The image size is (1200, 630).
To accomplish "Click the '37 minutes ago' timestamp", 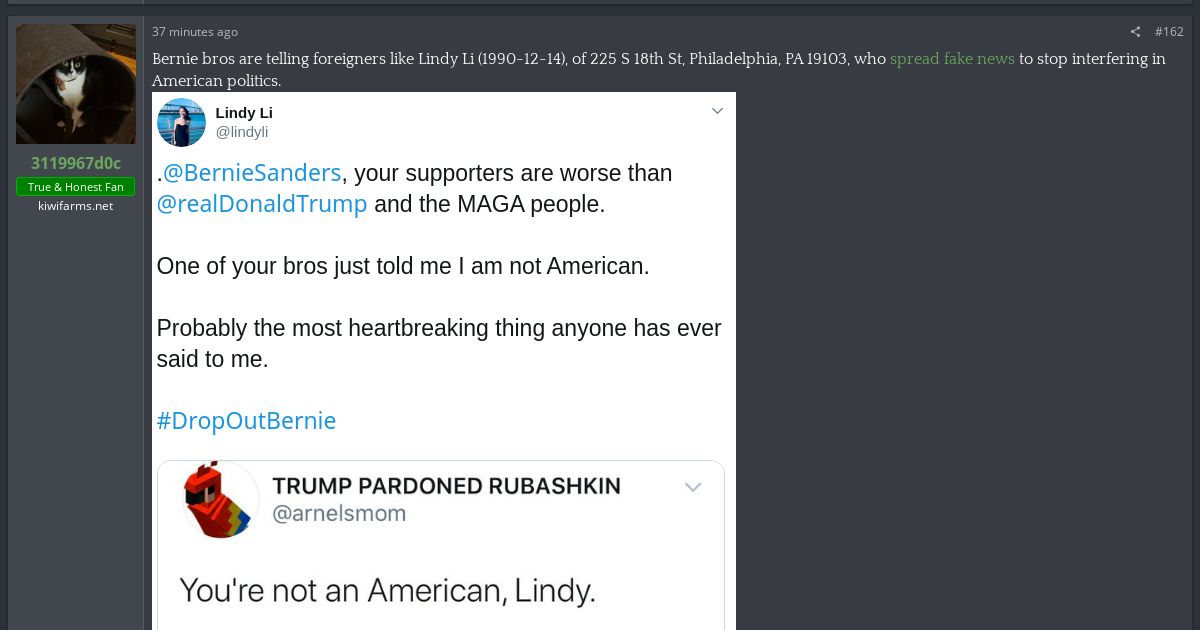I will pos(195,32).
